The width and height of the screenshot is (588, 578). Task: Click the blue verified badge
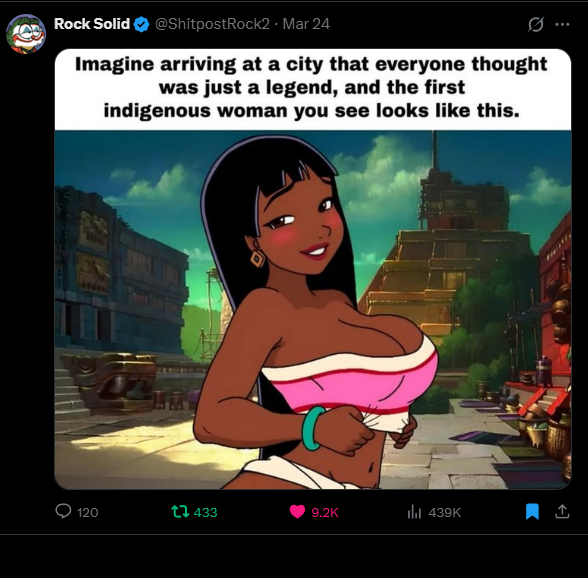pos(142,24)
